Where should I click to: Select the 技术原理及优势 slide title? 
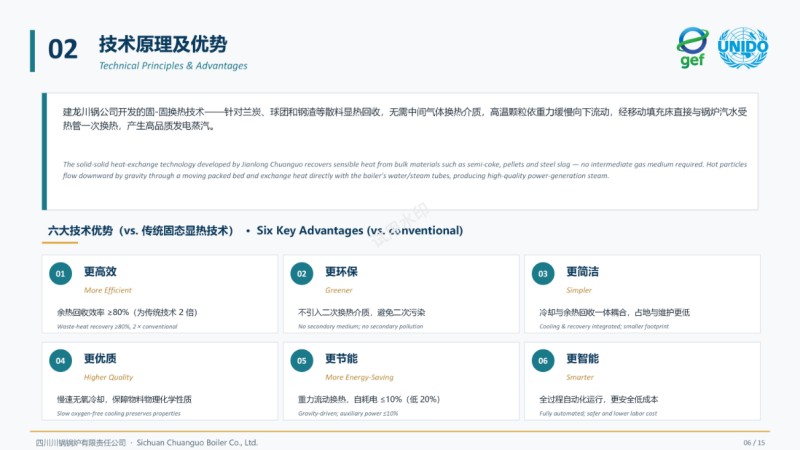(163, 44)
